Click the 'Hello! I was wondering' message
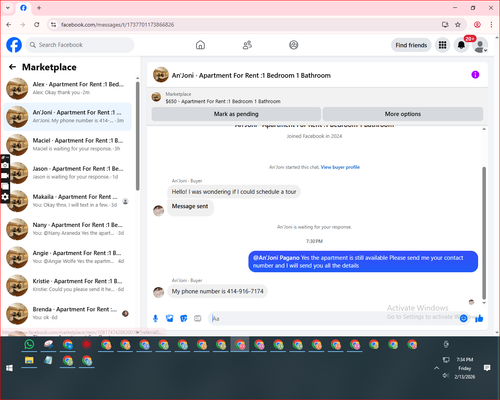 pyautogui.click(x=234, y=192)
